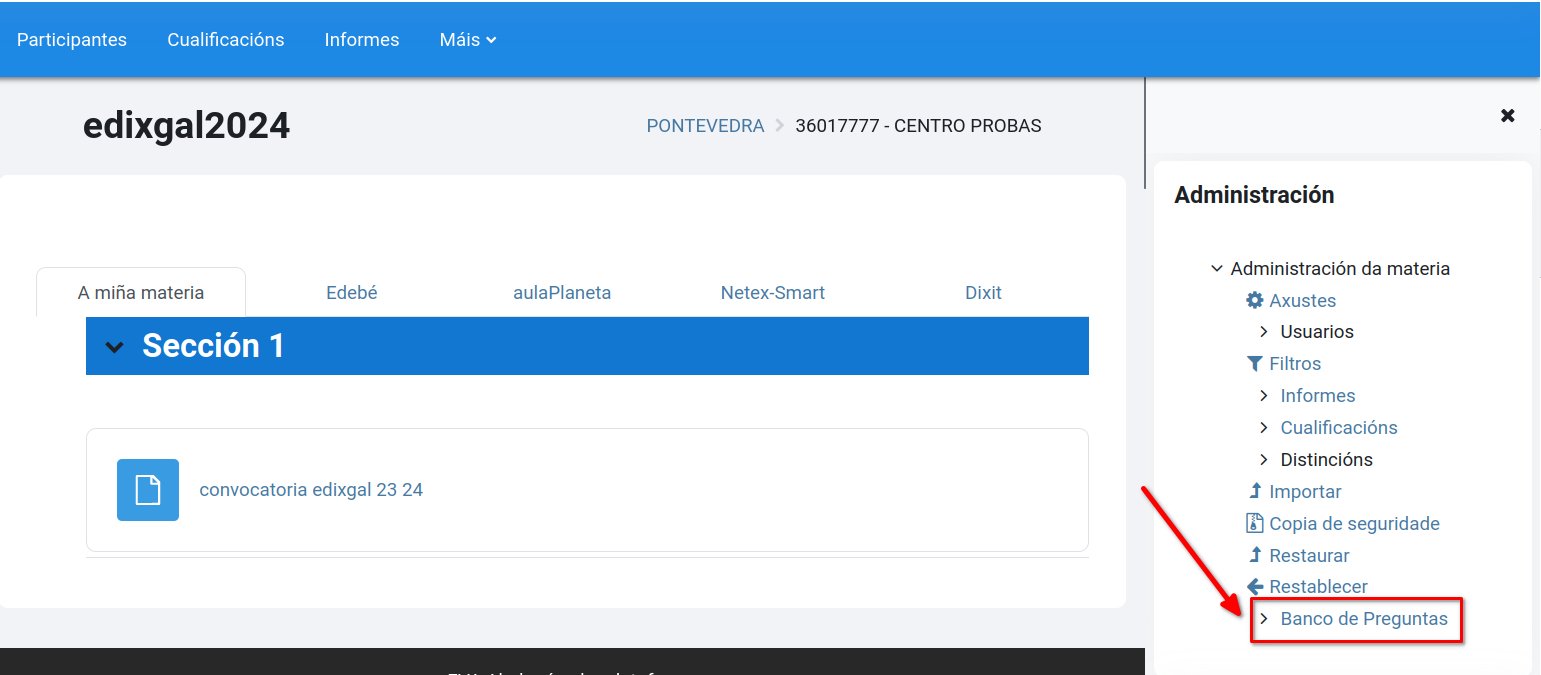Open the Máis dropdown menu
This screenshot has width=1541, height=675.
coord(467,40)
